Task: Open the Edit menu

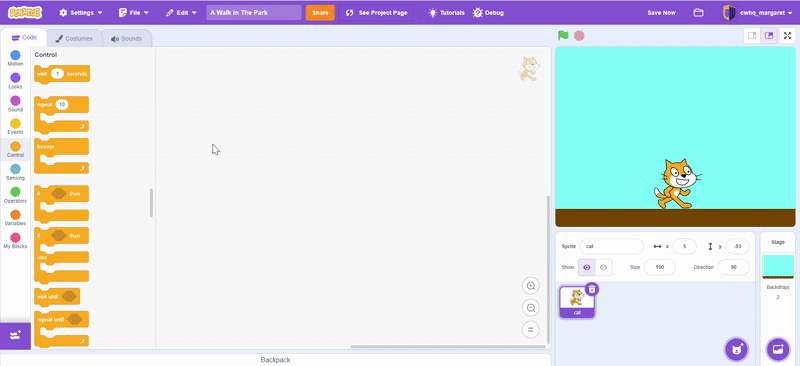Action: [x=181, y=13]
